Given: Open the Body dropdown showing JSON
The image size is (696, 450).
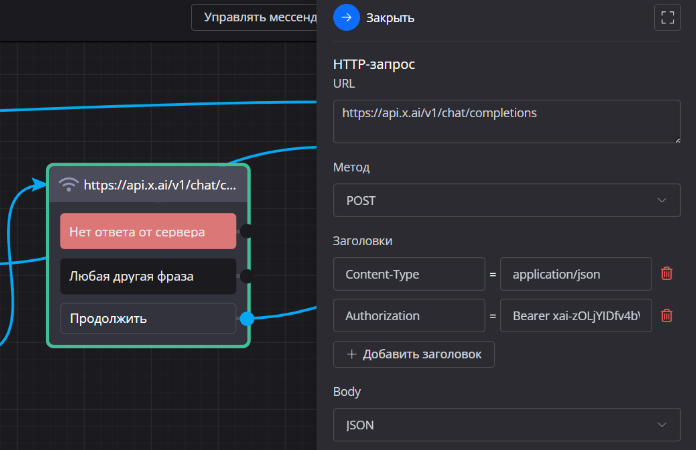Looking at the screenshot, I should tap(506, 426).
